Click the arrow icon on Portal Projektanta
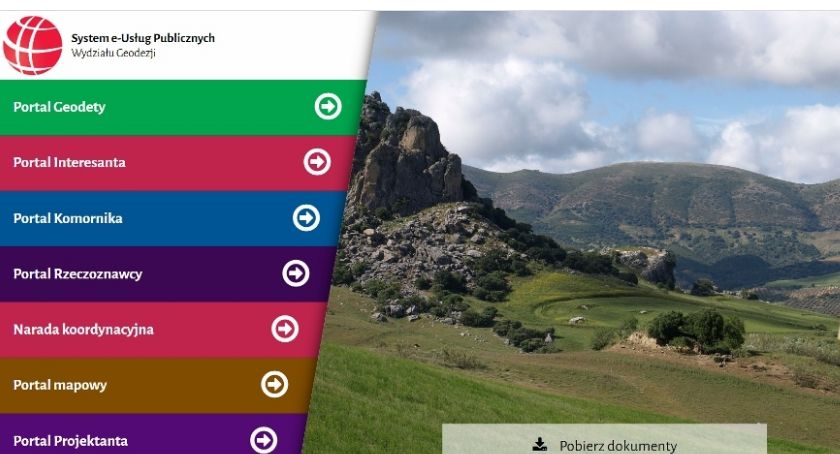This screenshot has width=840, height=454. pyautogui.click(x=264, y=440)
